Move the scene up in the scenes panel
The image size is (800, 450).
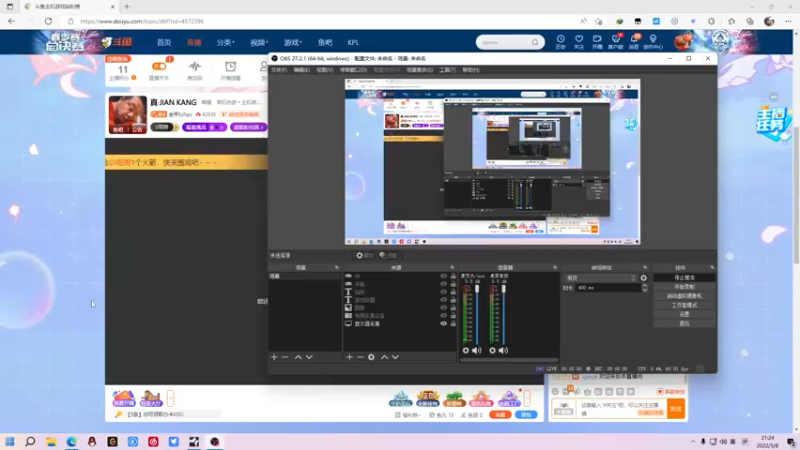tap(298, 357)
